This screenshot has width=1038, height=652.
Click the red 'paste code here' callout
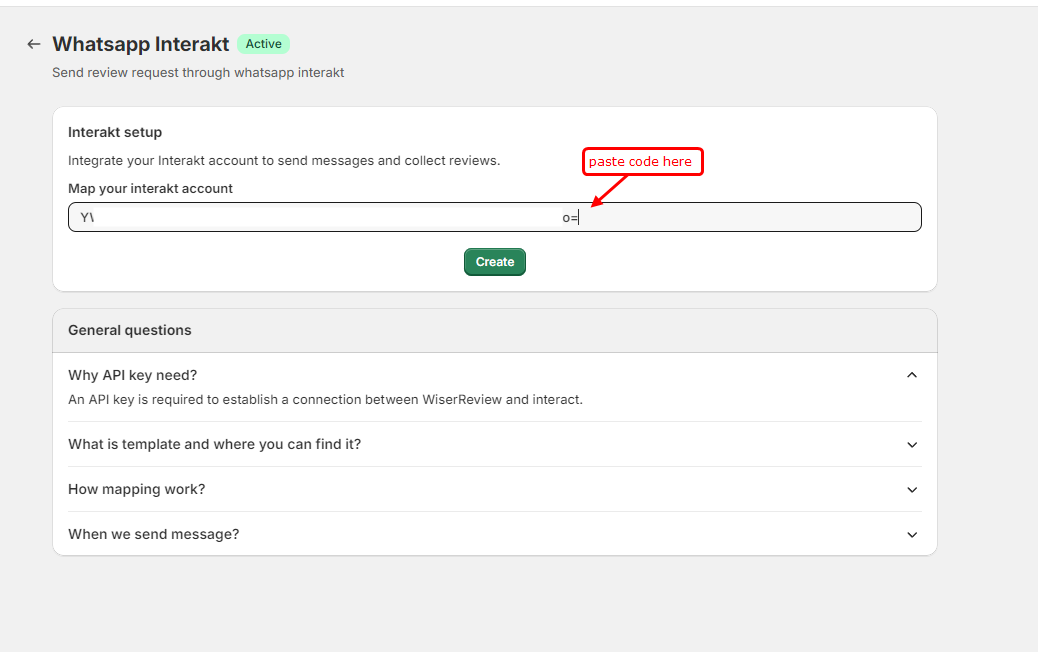tap(642, 161)
